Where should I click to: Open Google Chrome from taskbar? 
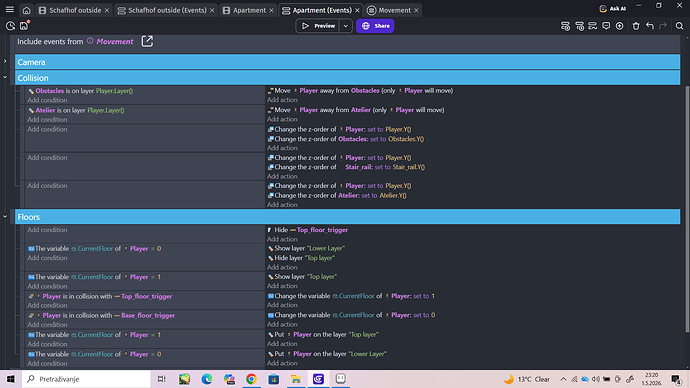(x=251, y=379)
